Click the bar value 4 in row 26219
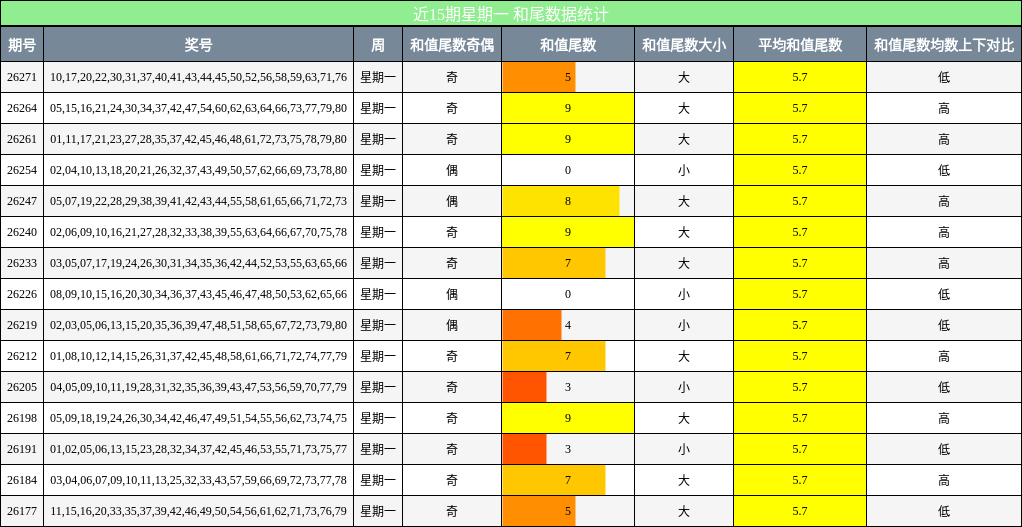The height and width of the screenshot is (527, 1022). click(x=532, y=325)
